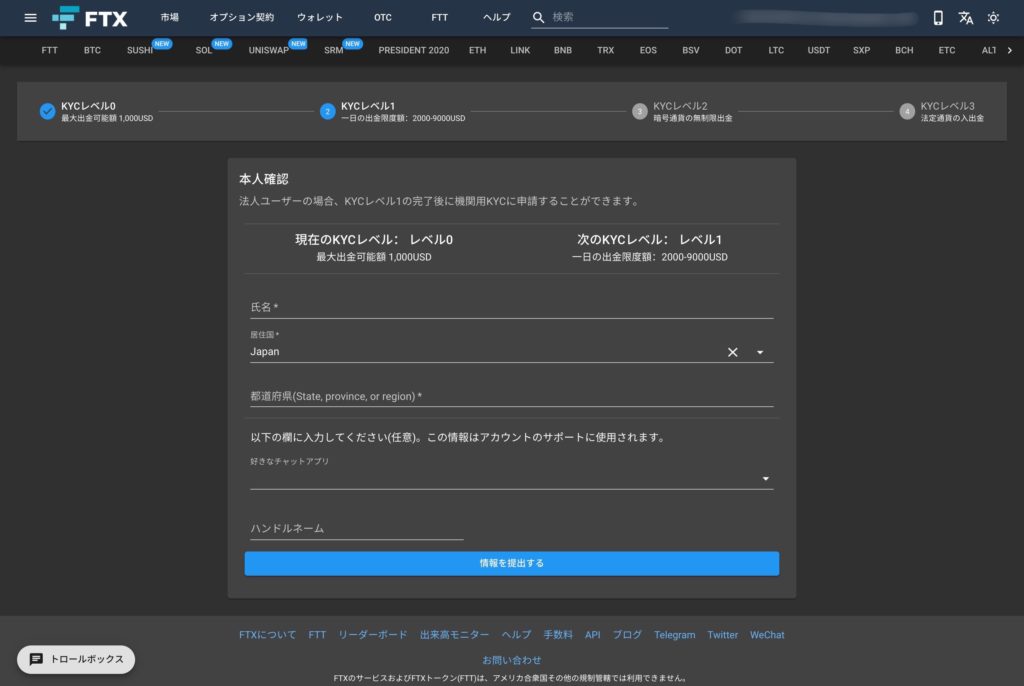Select UNISWAP in the ticker bar
Viewport: 1024px width, 686px height.
click(x=268, y=50)
